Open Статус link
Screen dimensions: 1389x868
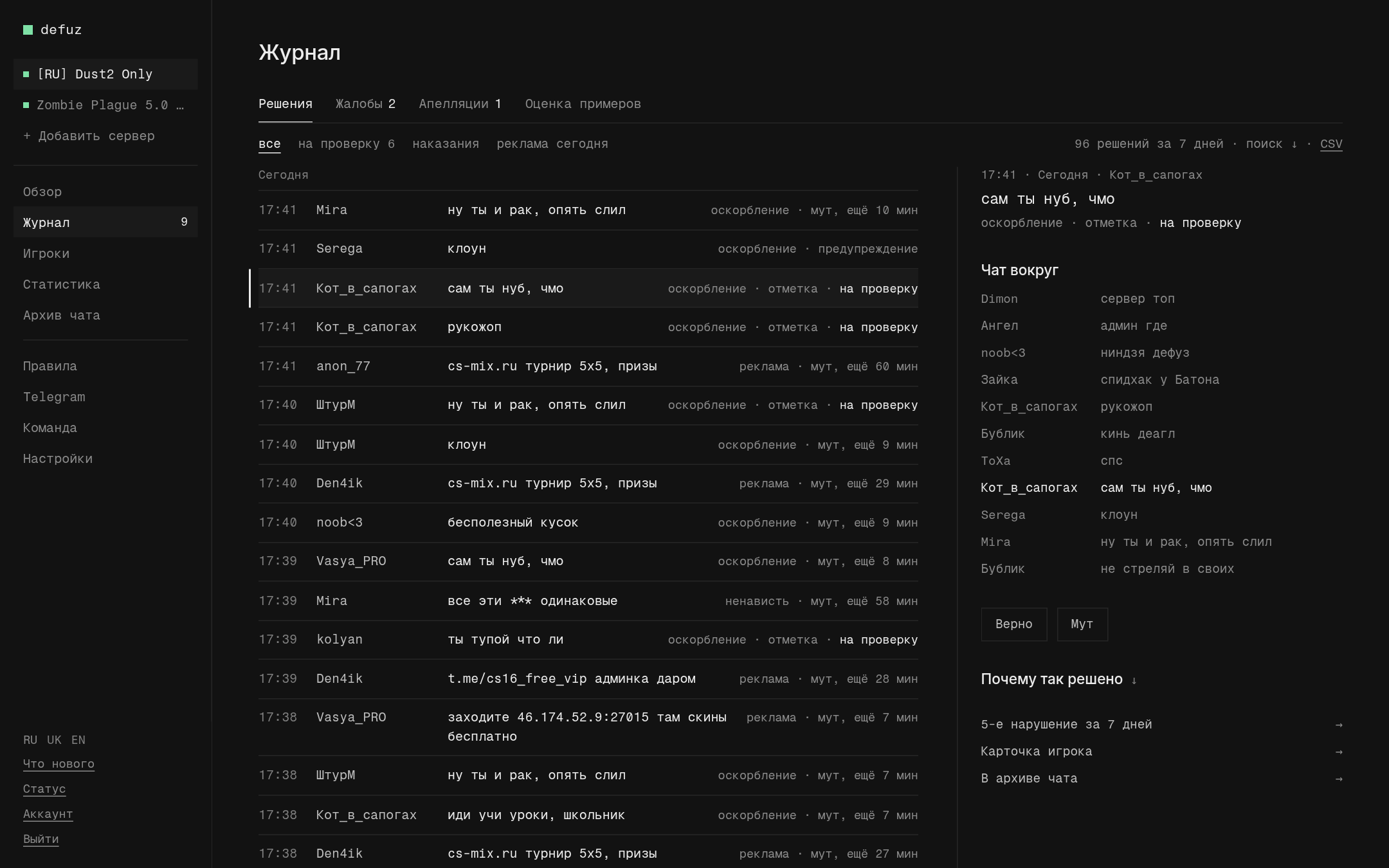click(x=44, y=789)
